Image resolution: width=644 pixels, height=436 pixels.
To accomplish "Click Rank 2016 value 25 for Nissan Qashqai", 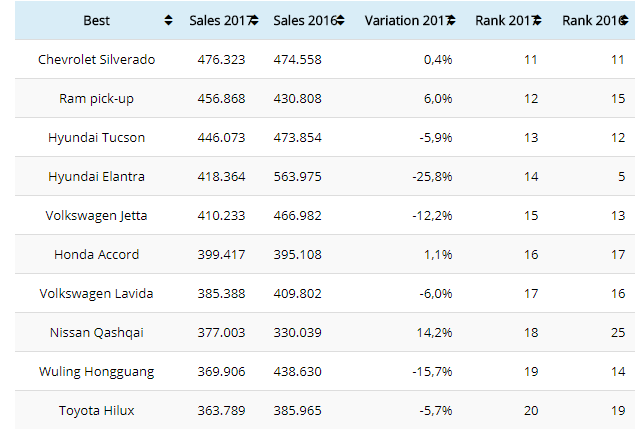I will tap(618, 333).
